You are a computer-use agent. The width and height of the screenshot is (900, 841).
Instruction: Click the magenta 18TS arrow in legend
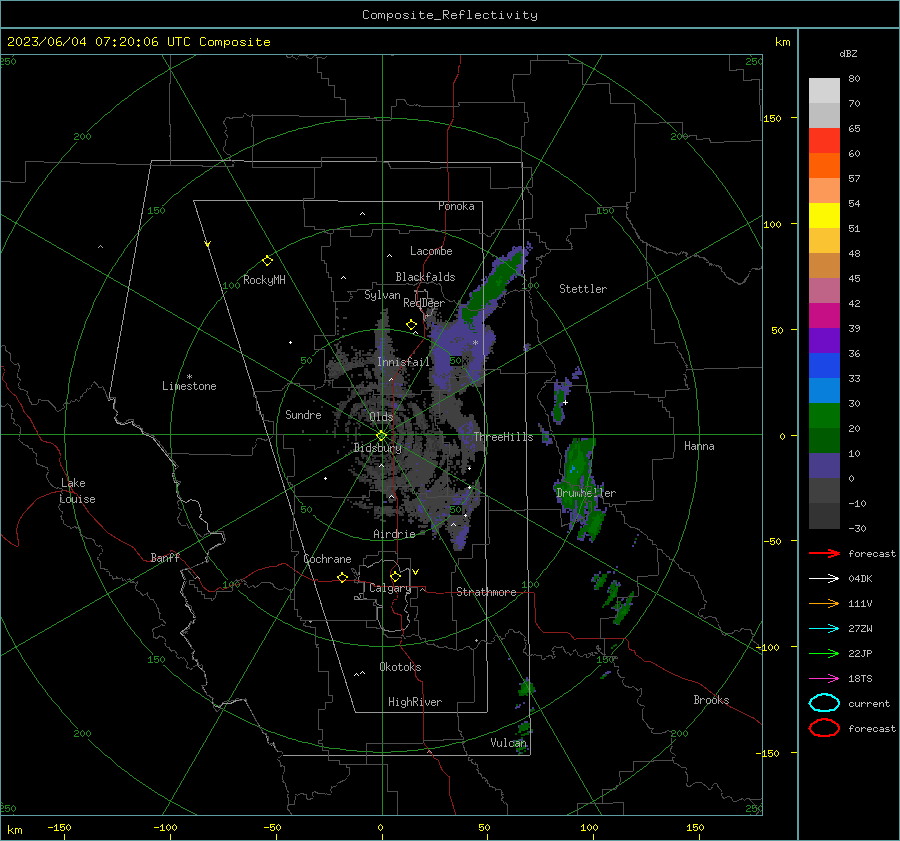coord(824,679)
